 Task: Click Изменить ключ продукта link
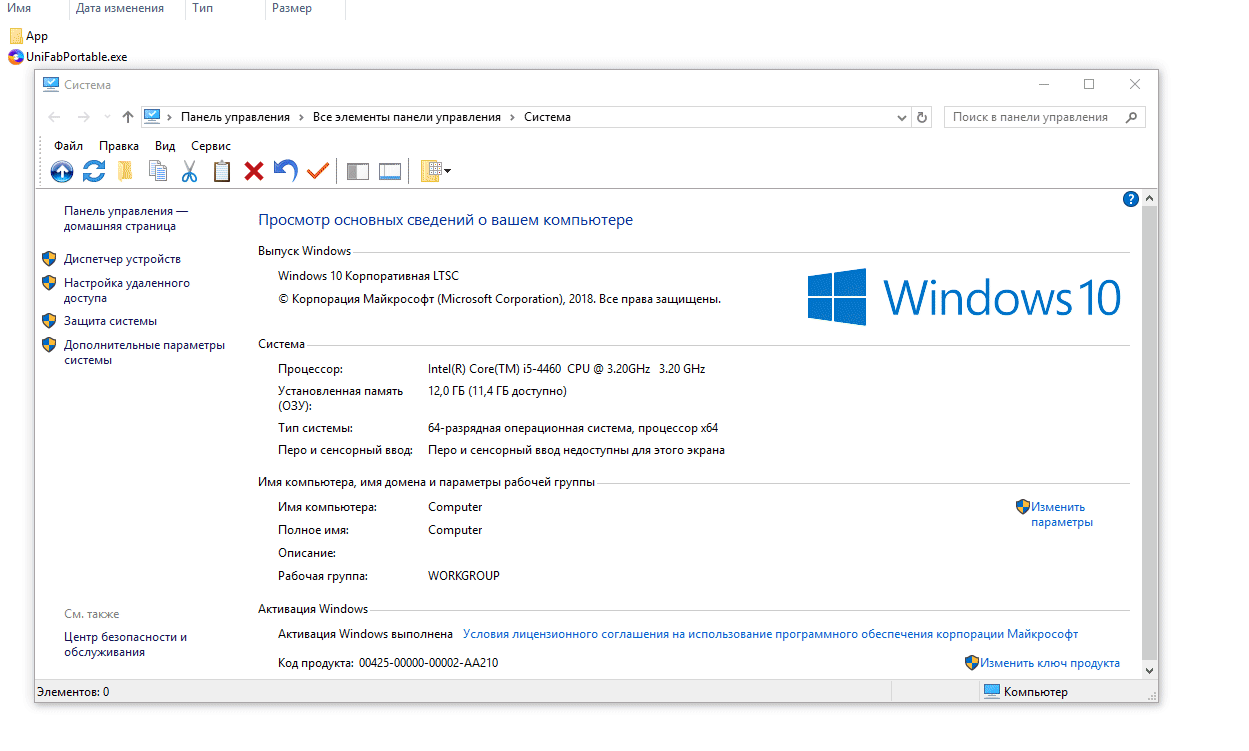tap(1049, 663)
